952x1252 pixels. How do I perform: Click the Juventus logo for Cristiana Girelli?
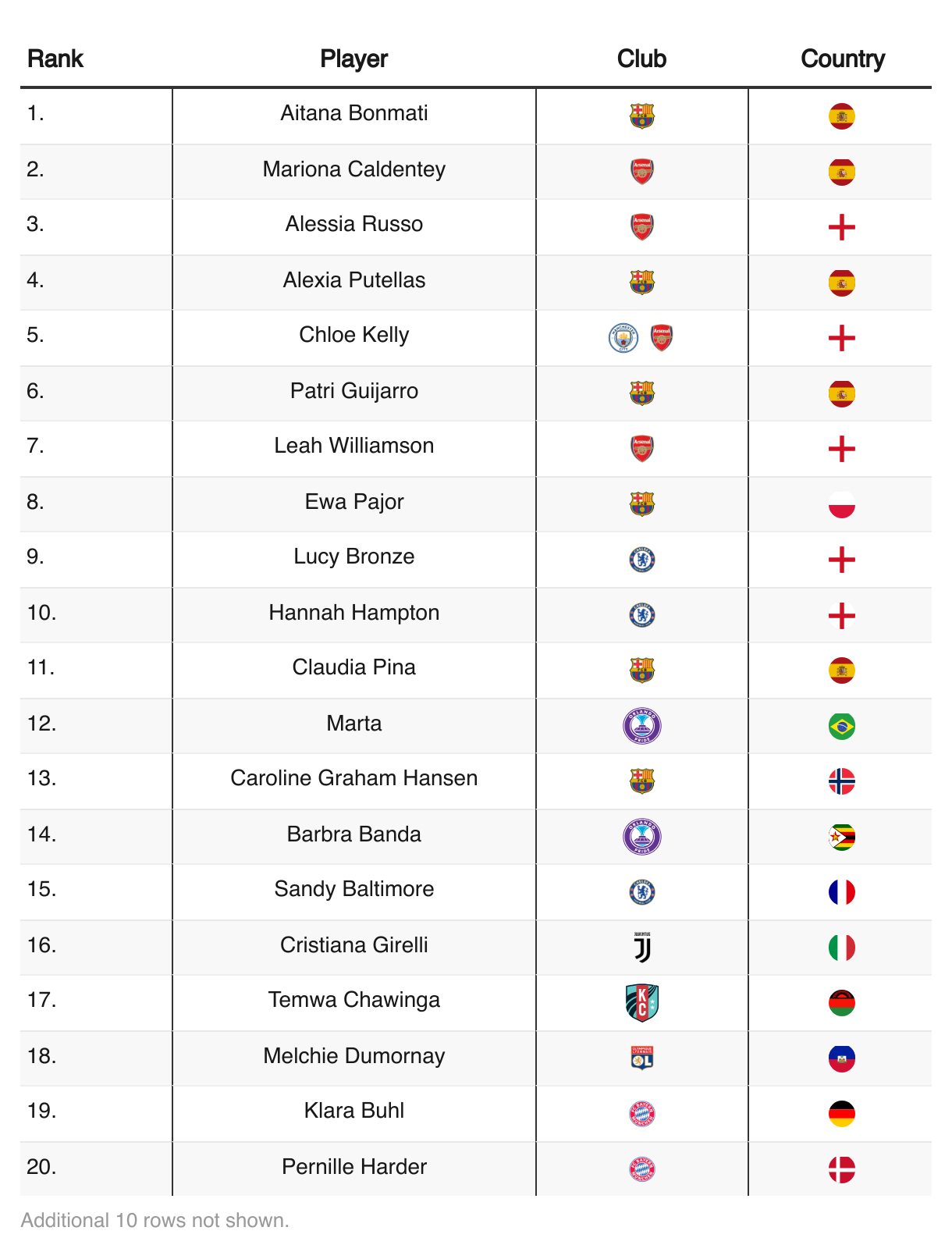(x=641, y=948)
